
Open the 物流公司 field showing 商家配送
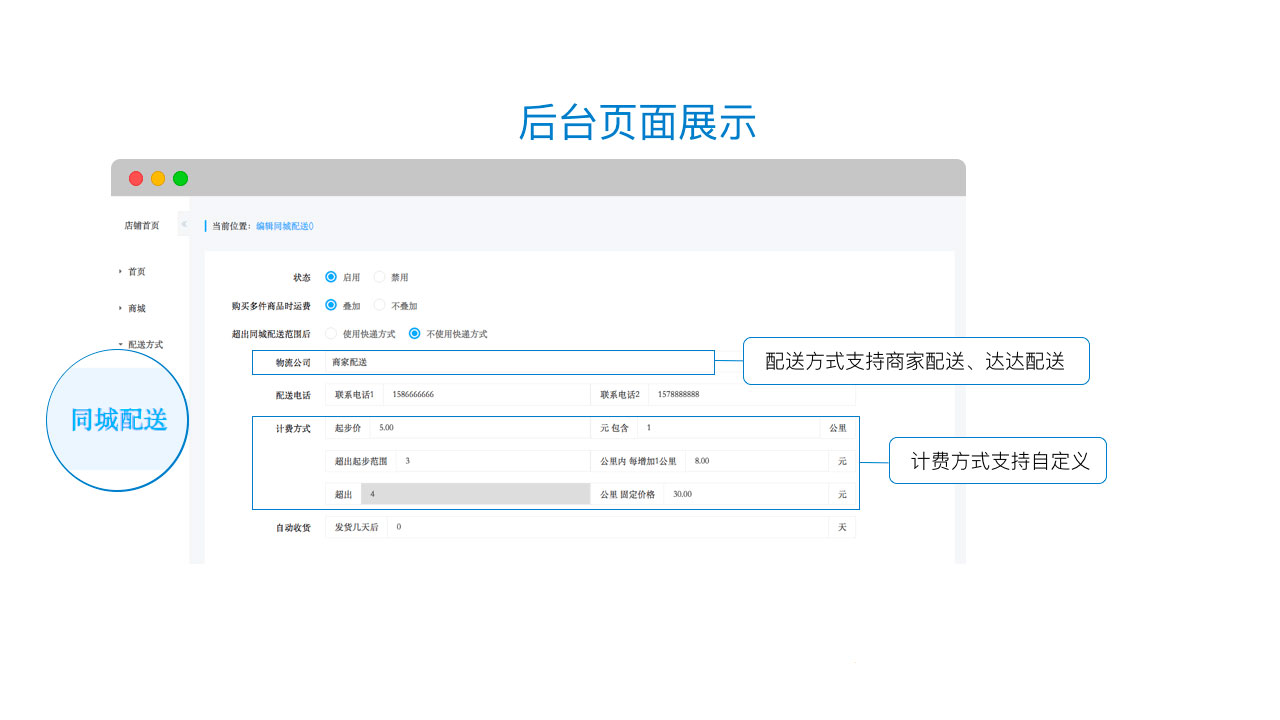click(x=519, y=362)
